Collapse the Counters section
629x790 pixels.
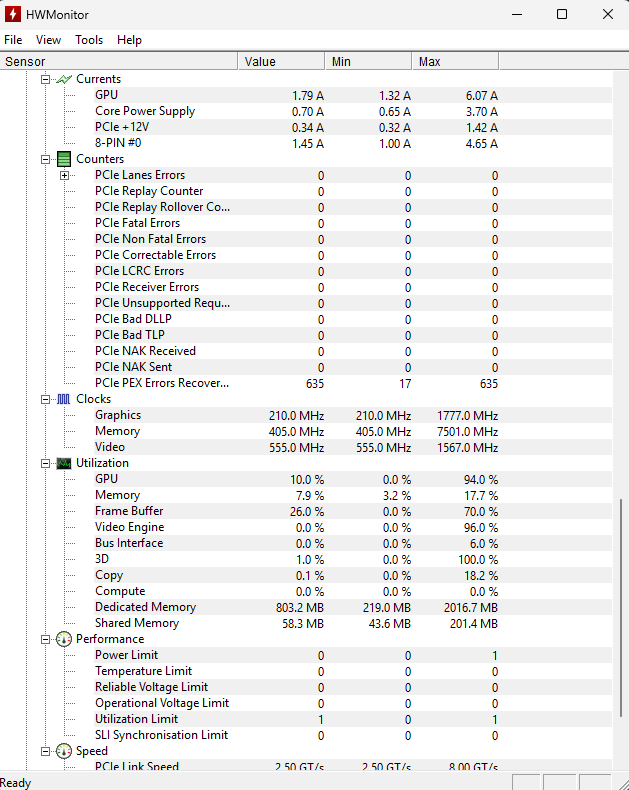(45, 159)
